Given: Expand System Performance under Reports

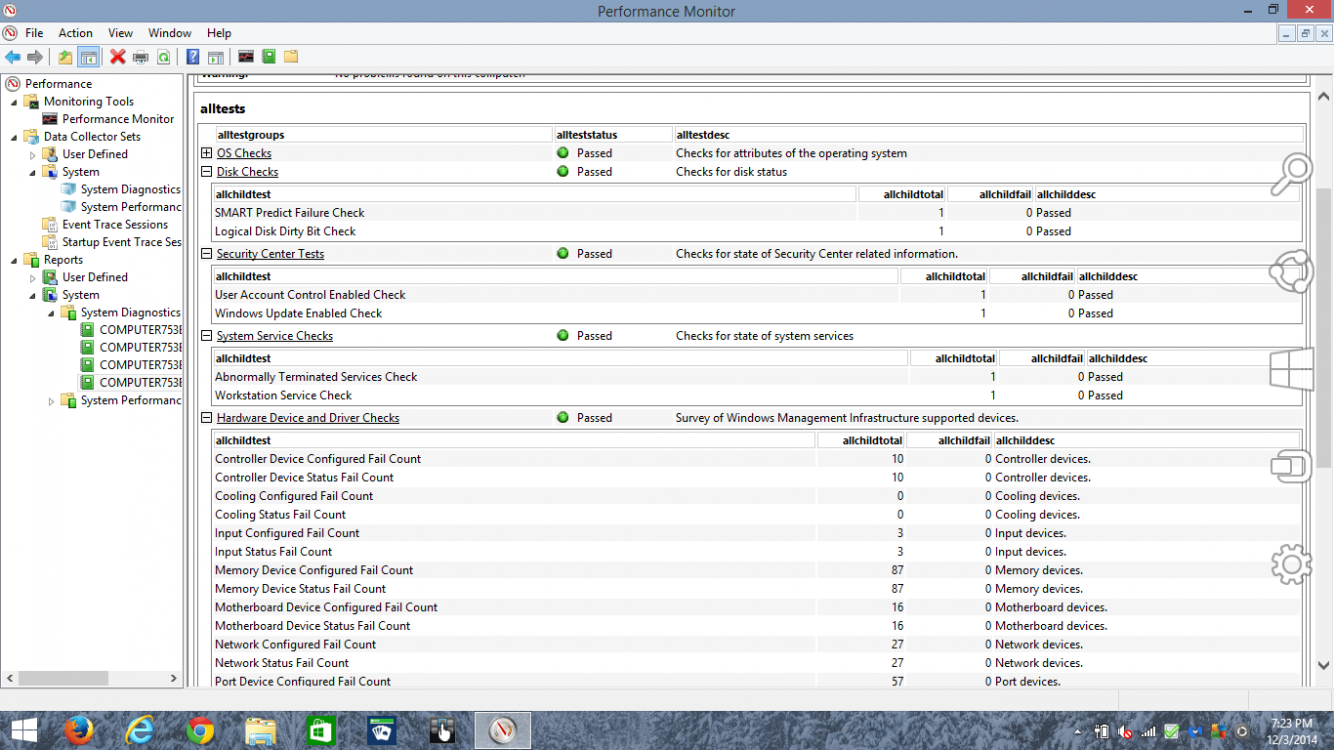Looking at the screenshot, I should click(52, 401).
